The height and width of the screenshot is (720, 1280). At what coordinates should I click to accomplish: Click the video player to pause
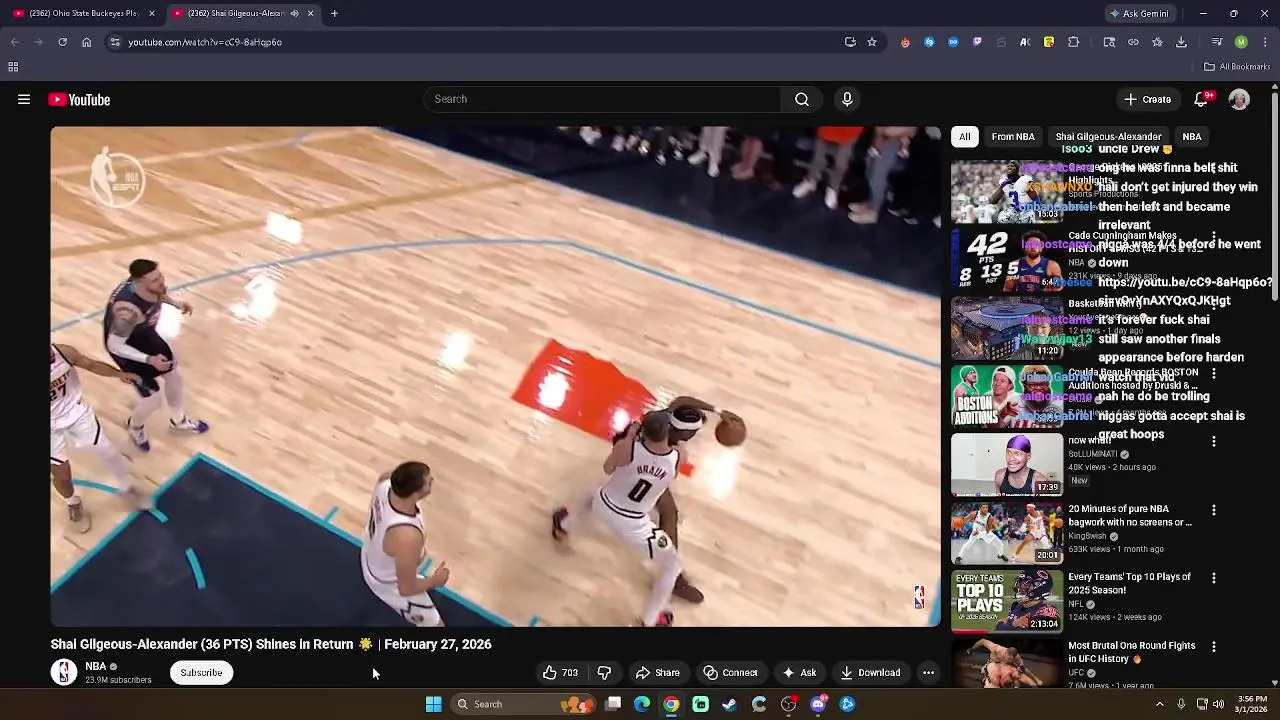point(496,376)
